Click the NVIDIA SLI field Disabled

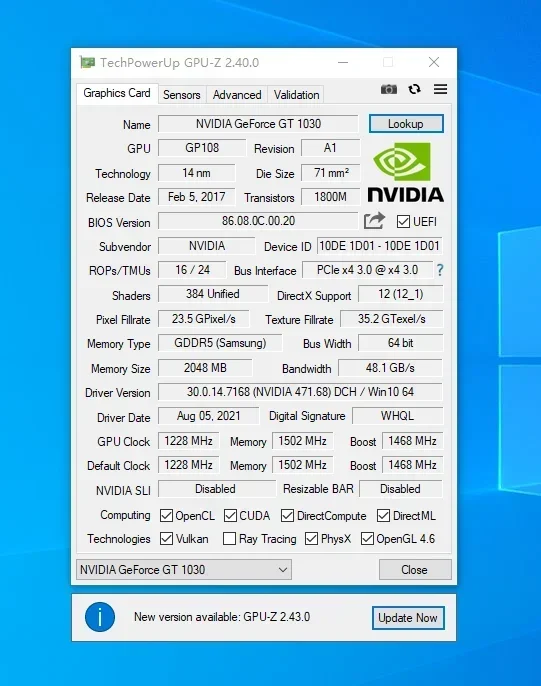(x=216, y=489)
